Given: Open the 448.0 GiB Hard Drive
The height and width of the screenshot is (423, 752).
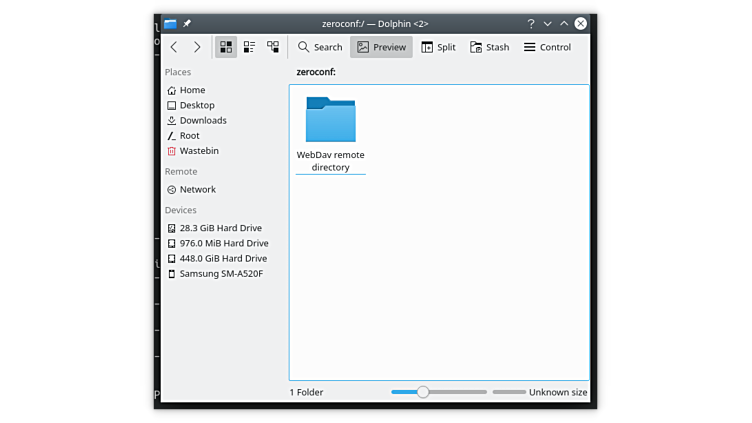Looking at the screenshot, I should click(x=223, y=258).
